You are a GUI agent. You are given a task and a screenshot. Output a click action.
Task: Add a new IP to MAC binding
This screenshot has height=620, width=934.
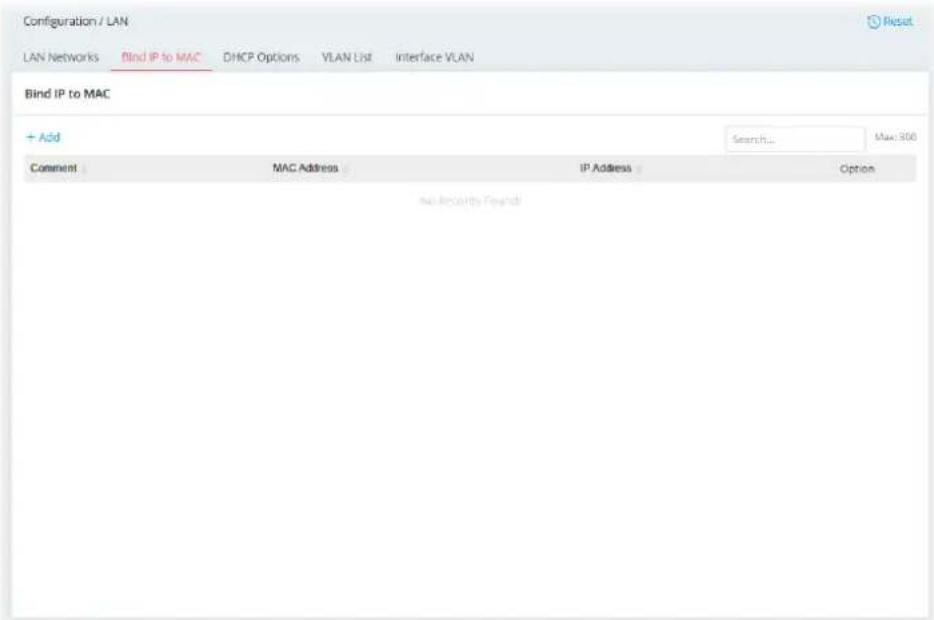click(43, 137)
